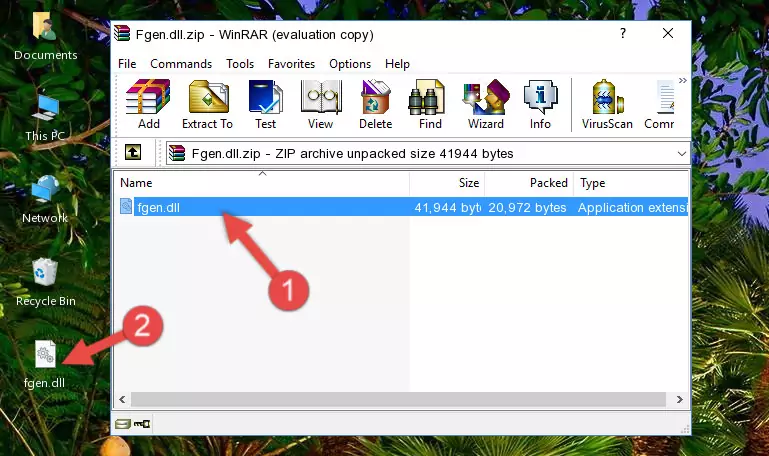This screenshot has width=769, height=456.
Task: Open the File menu
Action: click(127, 64)
